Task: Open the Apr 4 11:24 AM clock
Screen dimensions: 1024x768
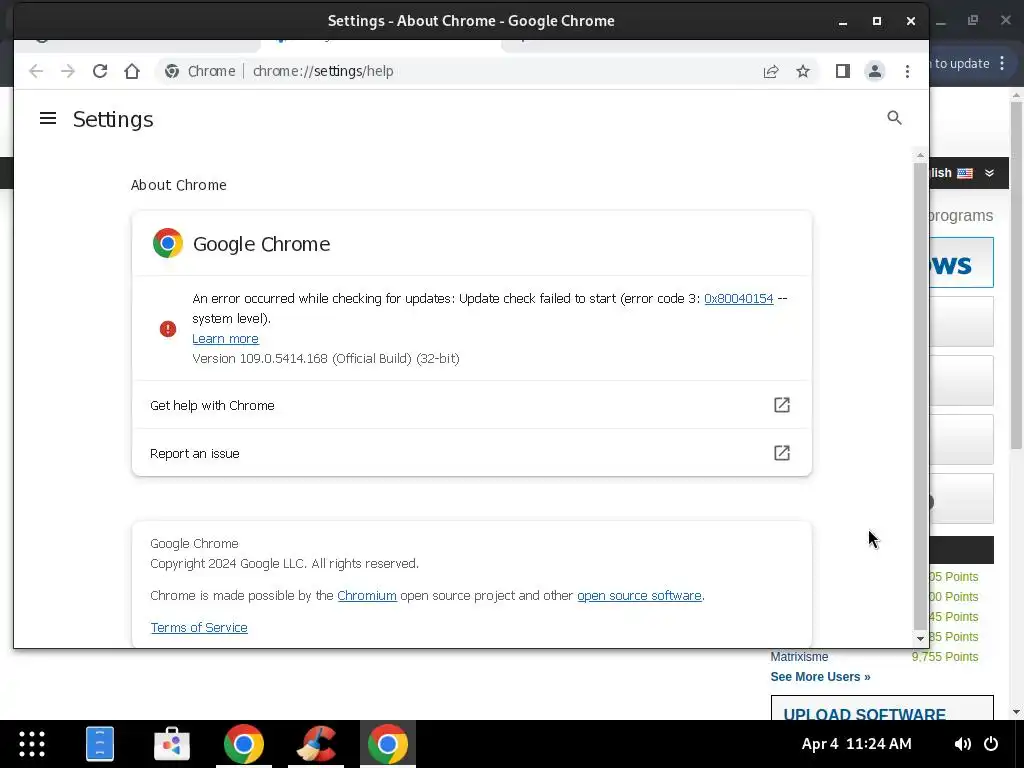Action: [857, 744]
